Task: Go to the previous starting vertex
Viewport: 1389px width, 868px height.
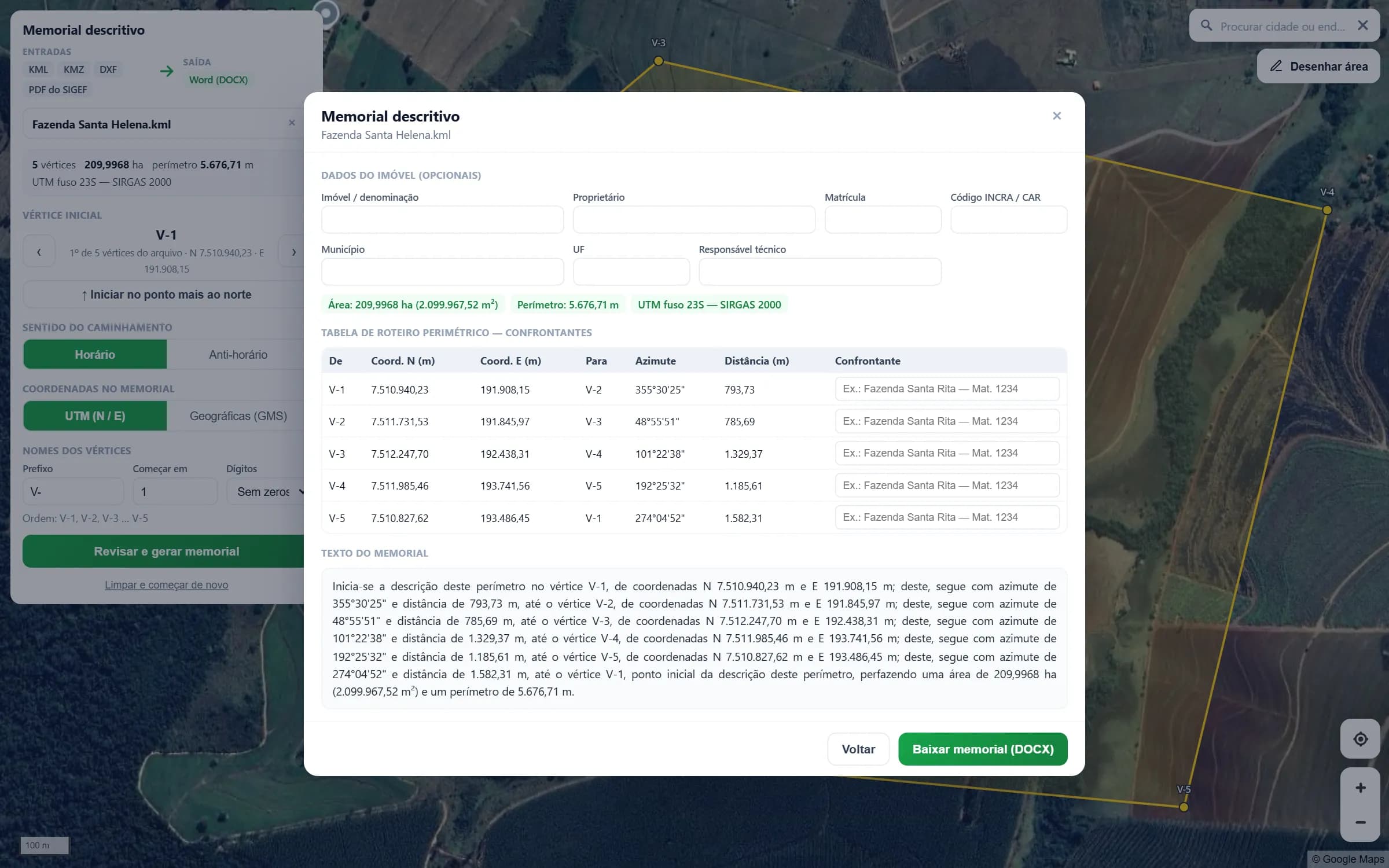Action: click(x=39, y=251)
